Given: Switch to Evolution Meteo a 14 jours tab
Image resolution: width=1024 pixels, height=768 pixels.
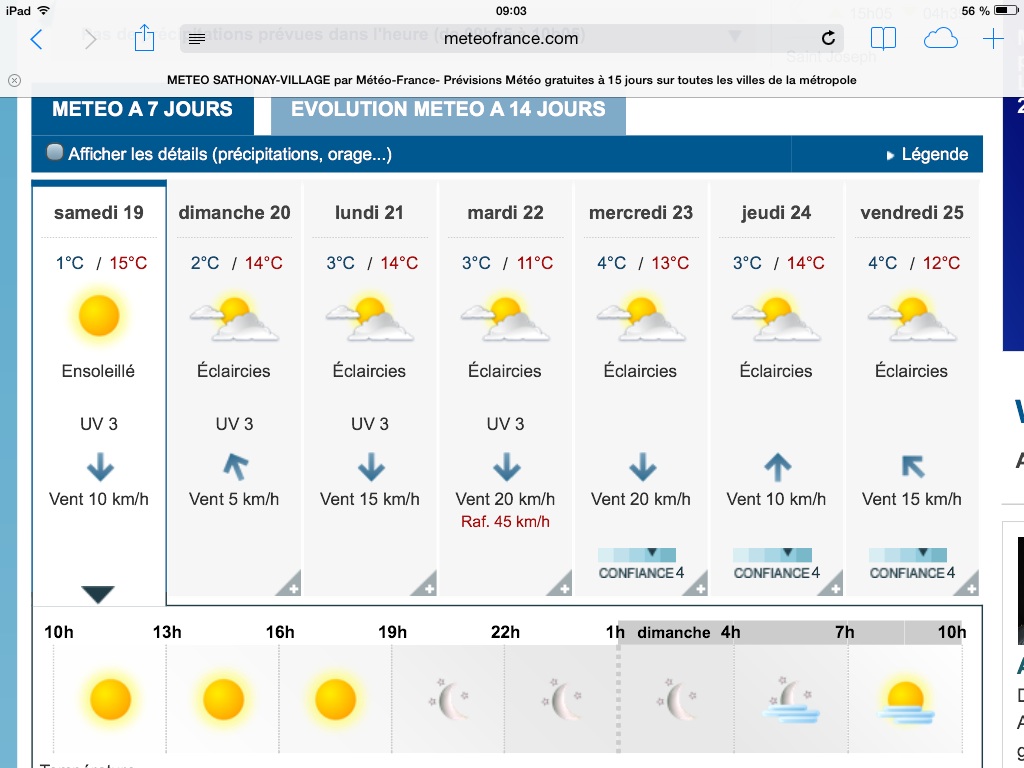Looking at the screenshot, I should 448,109.
